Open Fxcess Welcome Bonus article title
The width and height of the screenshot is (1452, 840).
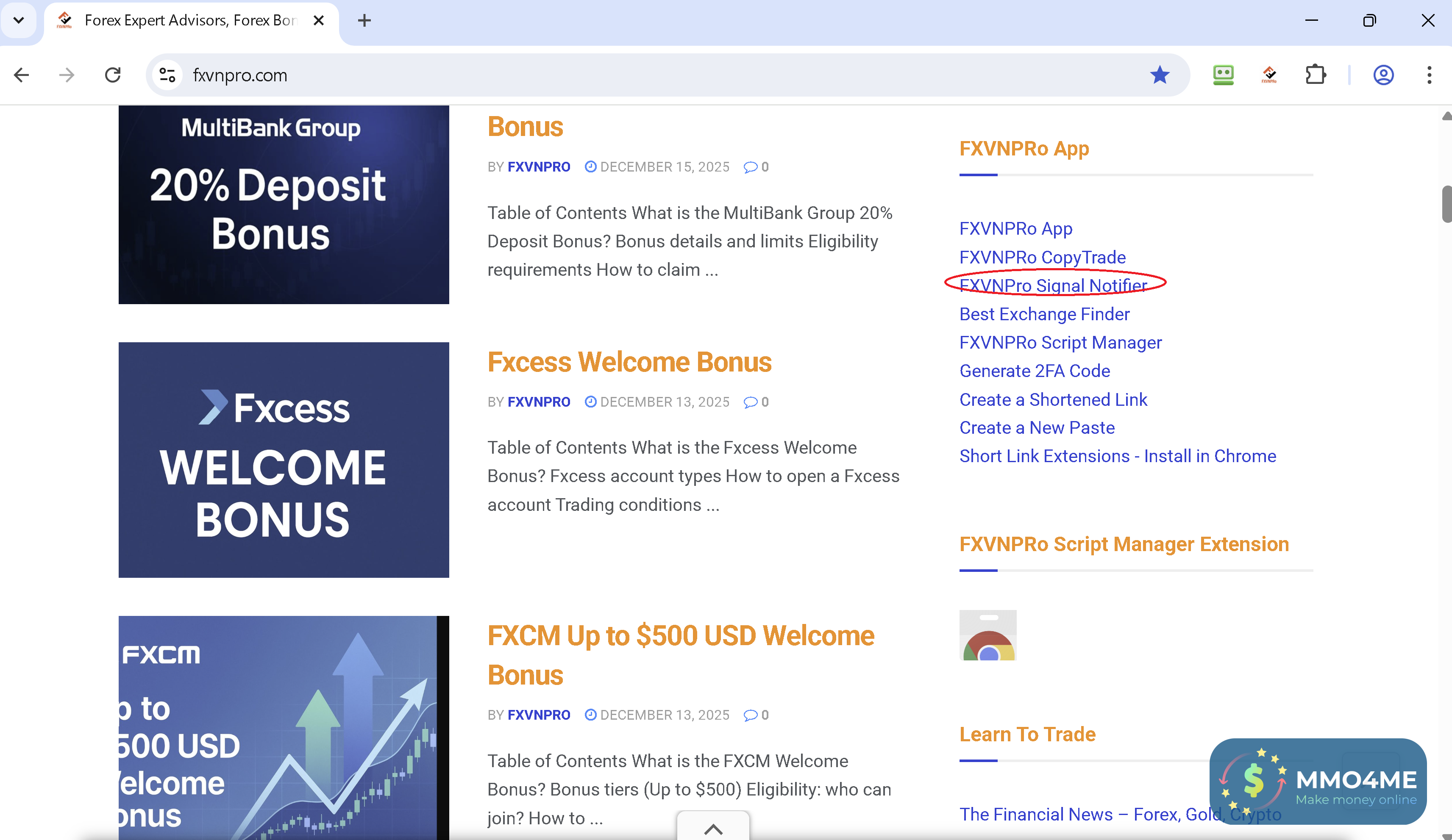coord(629,362)
